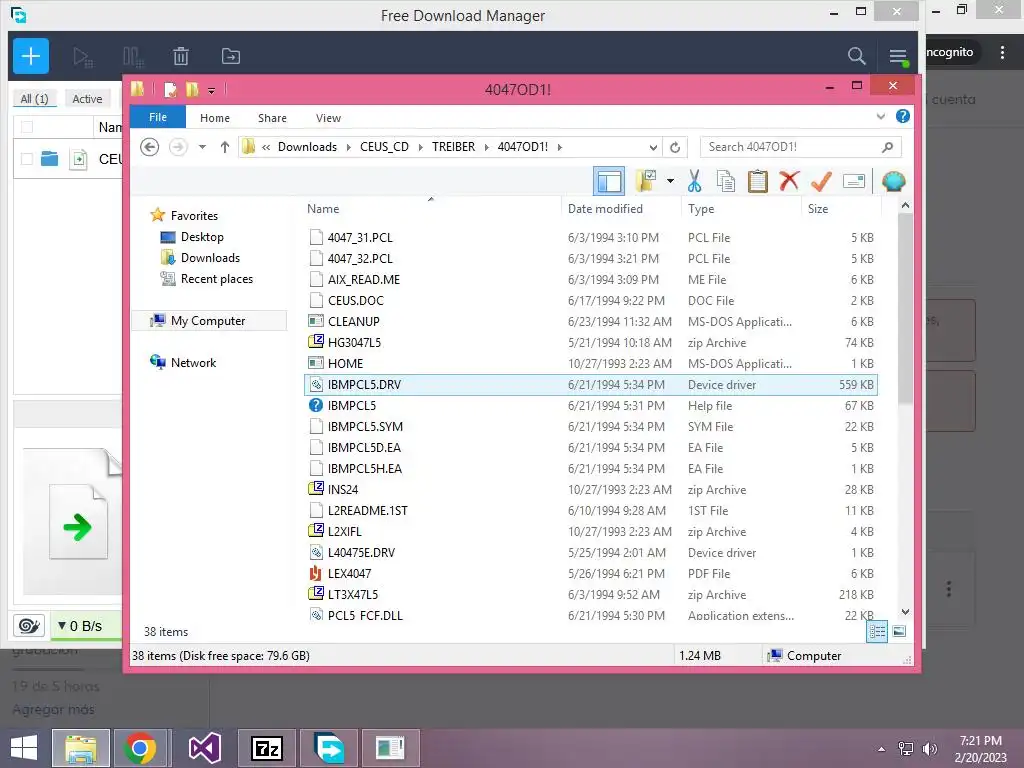
Task: Select the IBMPCL5 help file
Action: (x=351, y=406)
